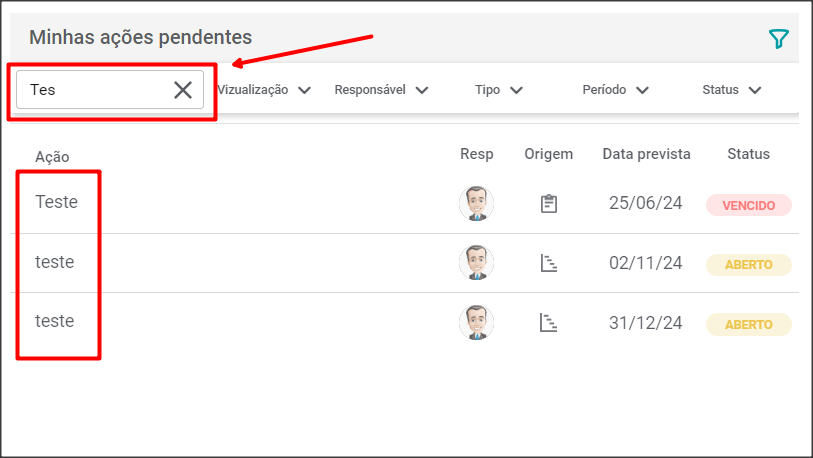Click the teal filter funnel icon

tap(778, 39)
